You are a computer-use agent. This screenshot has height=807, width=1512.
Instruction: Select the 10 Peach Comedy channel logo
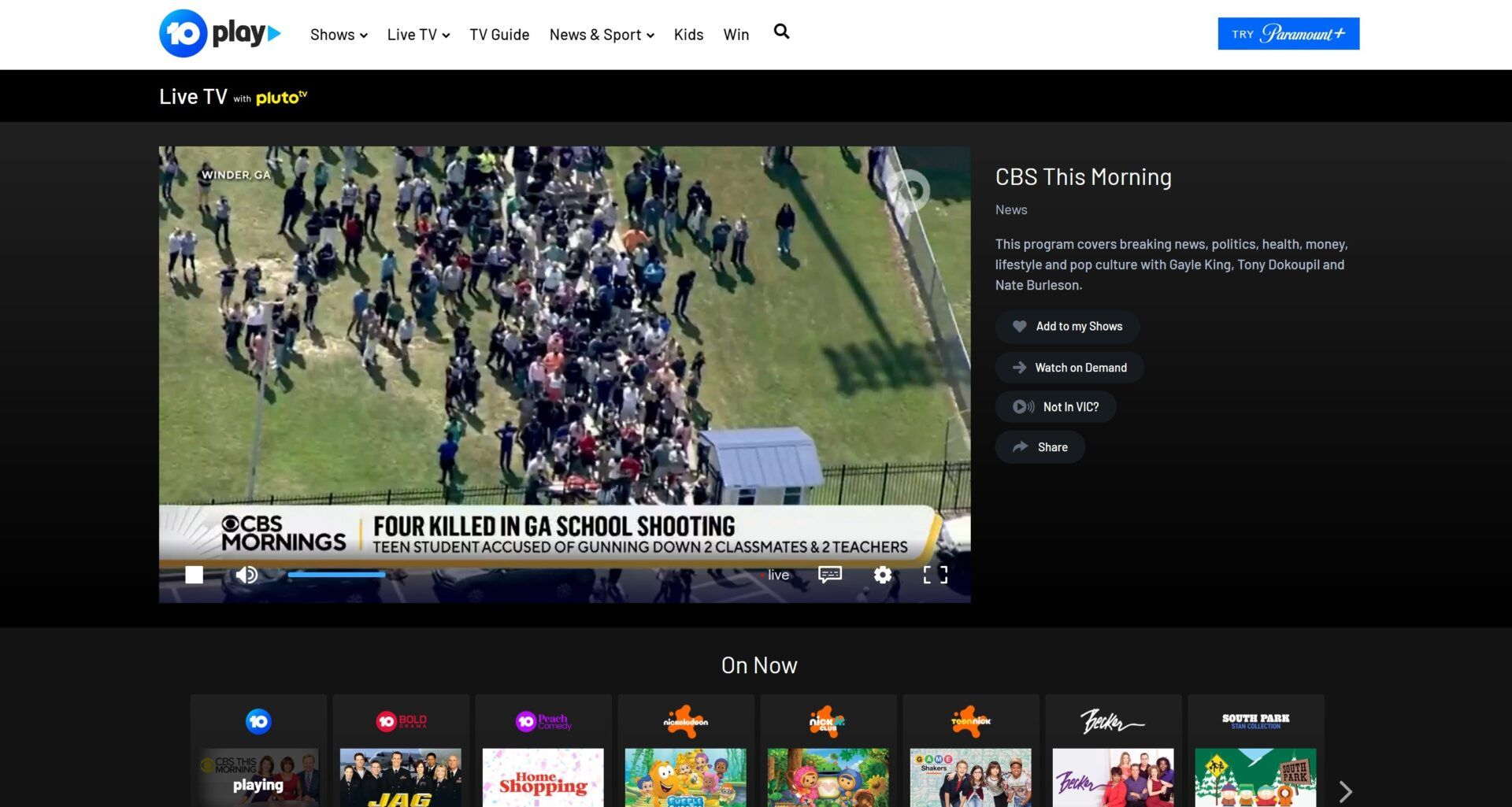coord(543,721)
